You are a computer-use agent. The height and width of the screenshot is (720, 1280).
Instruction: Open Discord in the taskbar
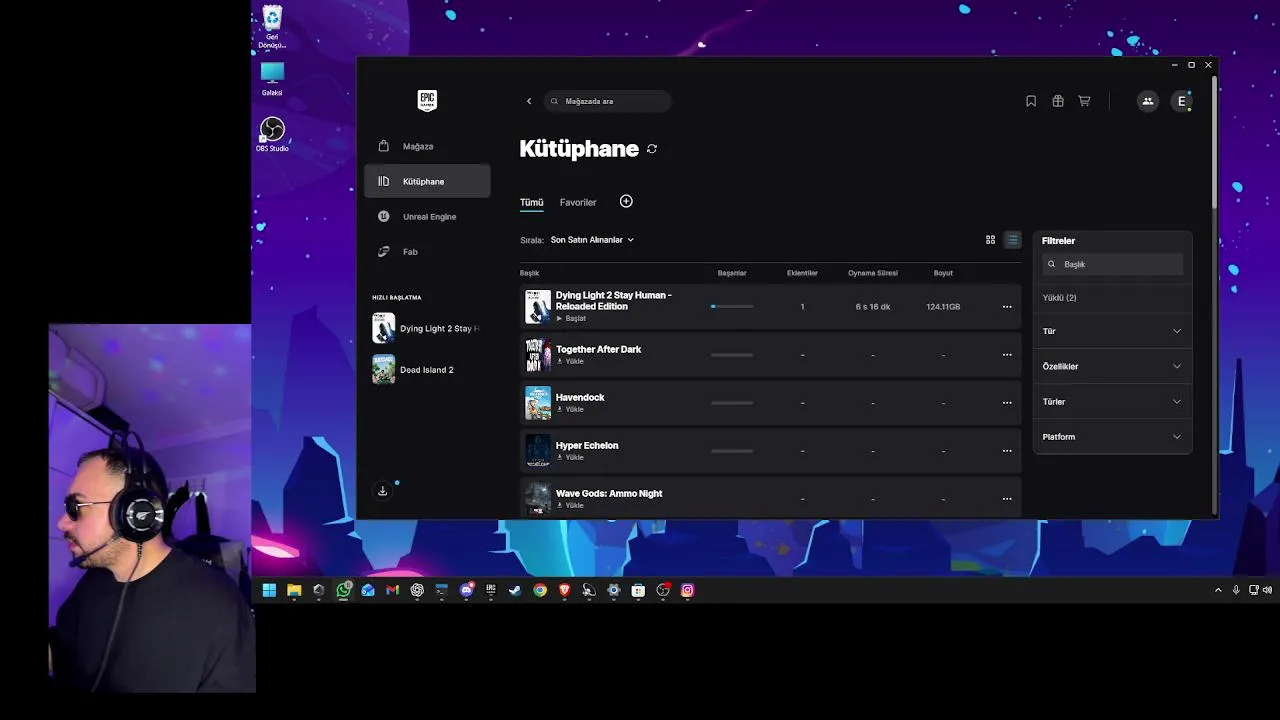[x=466, y=590]
